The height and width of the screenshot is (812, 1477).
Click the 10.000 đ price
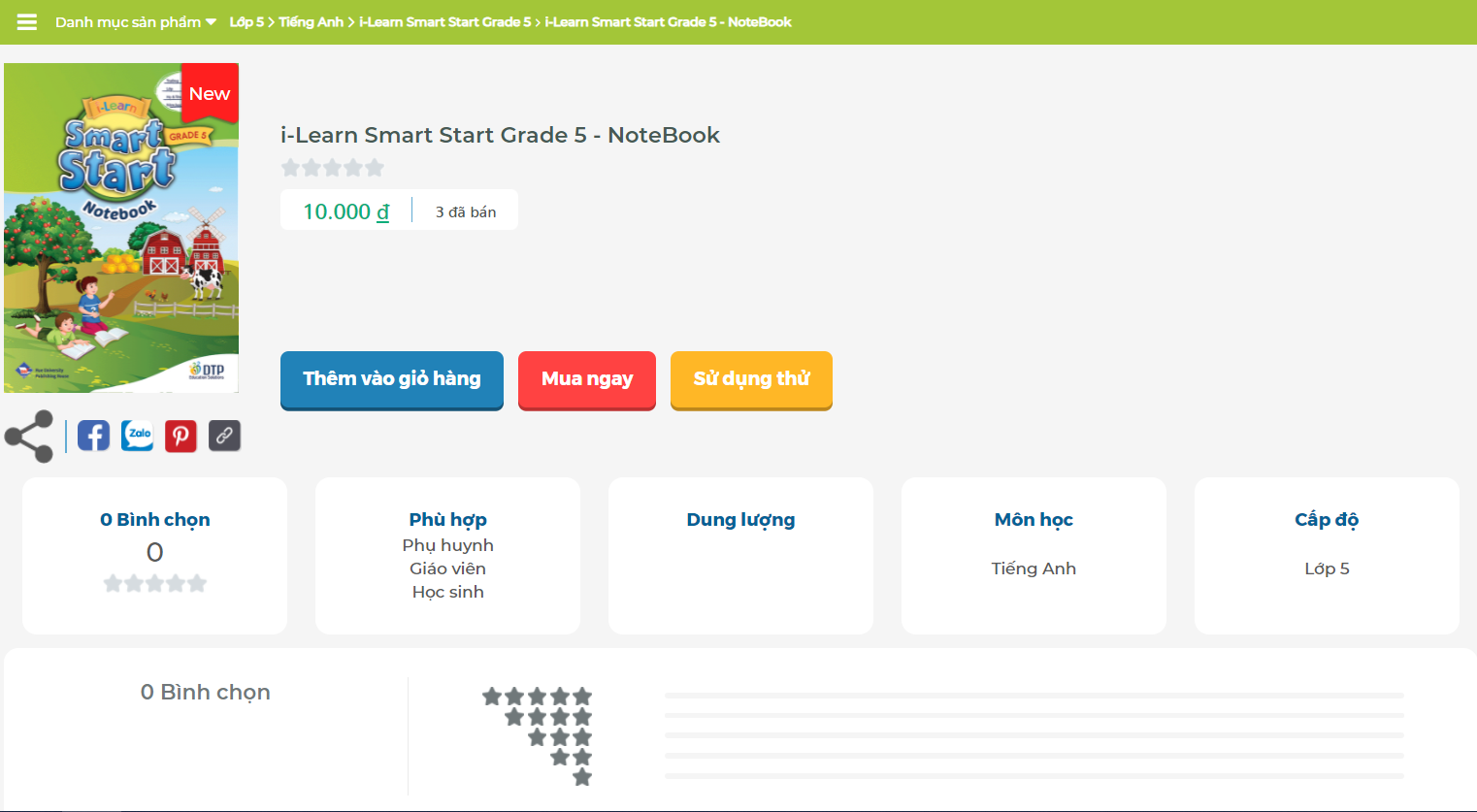pos(345,211)
